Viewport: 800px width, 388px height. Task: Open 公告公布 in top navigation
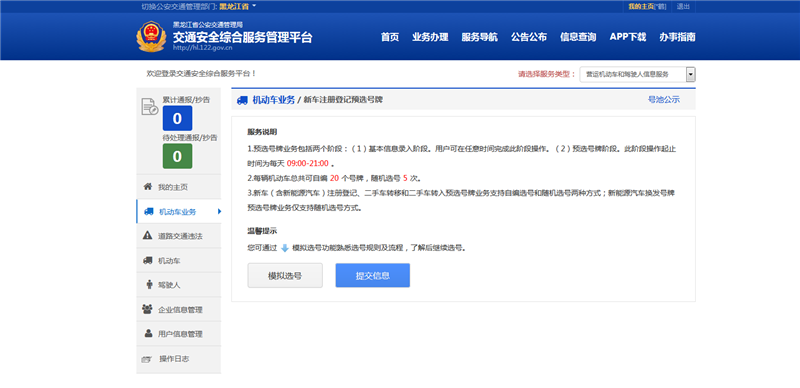click(x=529, y=37)
